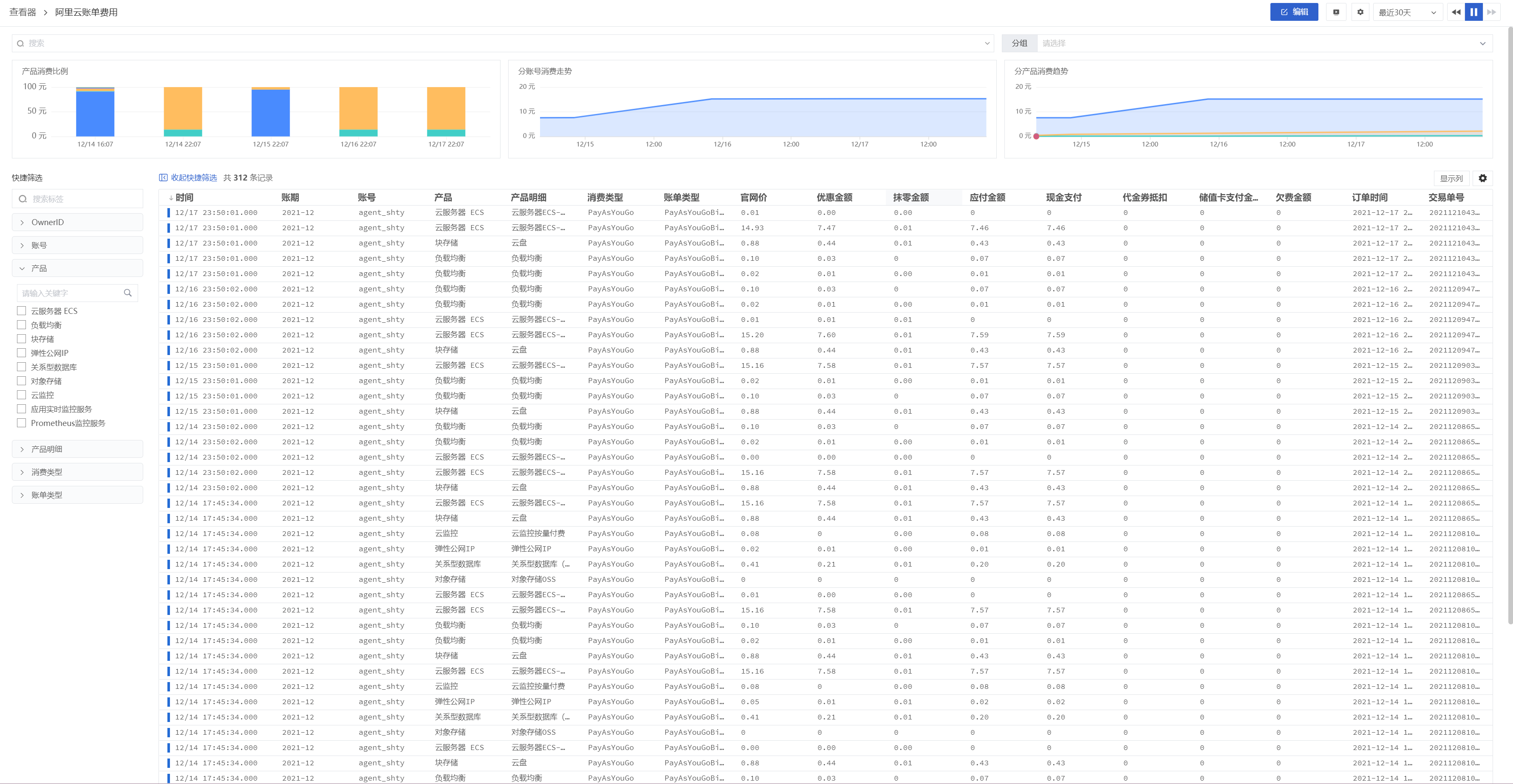This screenshot has height=784, width=1513.
Task: Open the 分组 请选择 dropdown
Action: point(1263,43)
